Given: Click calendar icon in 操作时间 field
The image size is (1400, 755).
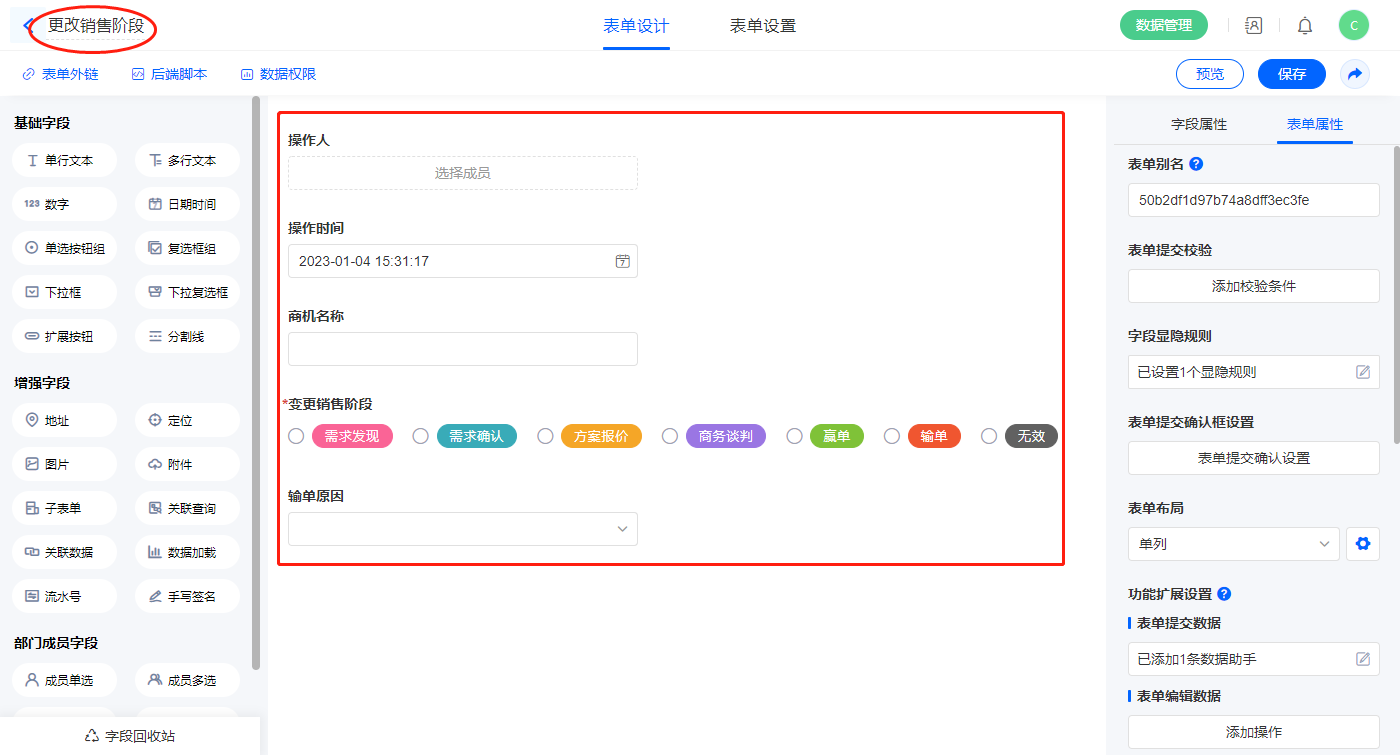Looking at the screenshot, I should tap(622, 261).
